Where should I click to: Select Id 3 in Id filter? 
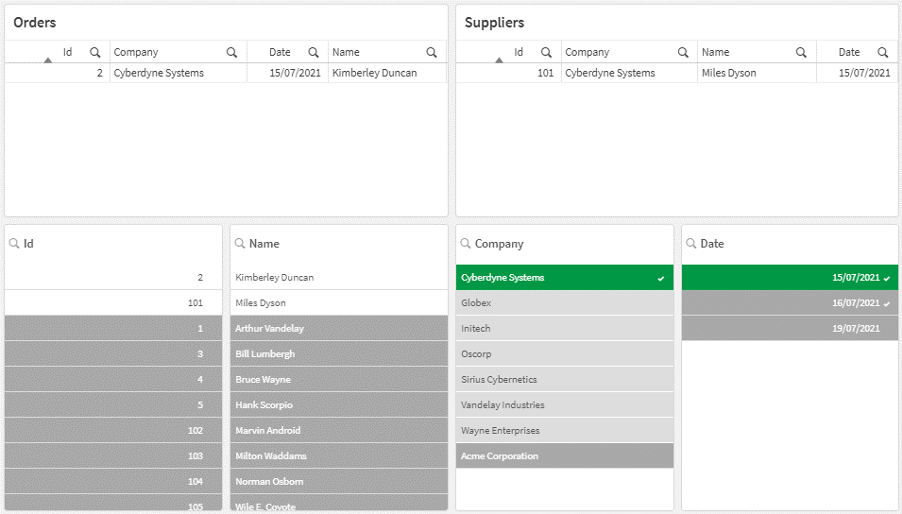tap(113, 354)
